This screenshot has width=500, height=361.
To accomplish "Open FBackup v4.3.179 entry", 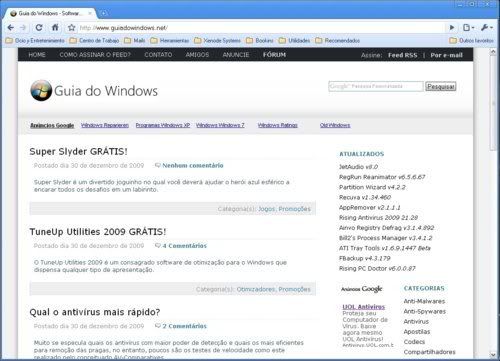I will coord(364,258).
